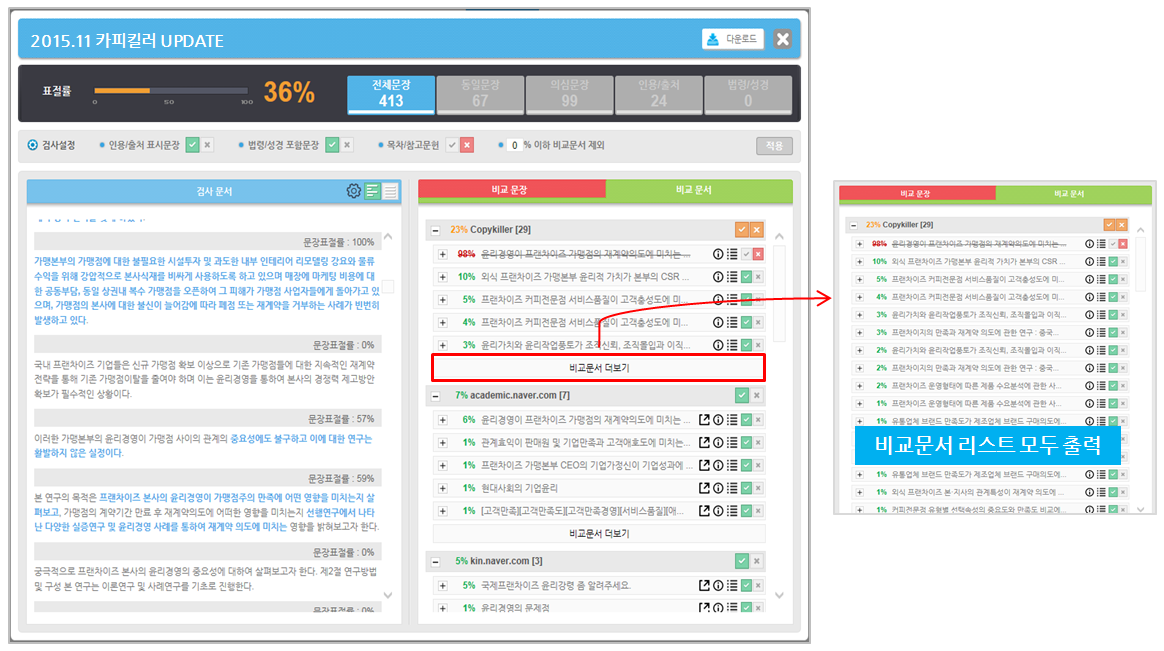1164x651 pixels.
Task: Select the 법령/성경 0 tab
Action: point(748,94)
